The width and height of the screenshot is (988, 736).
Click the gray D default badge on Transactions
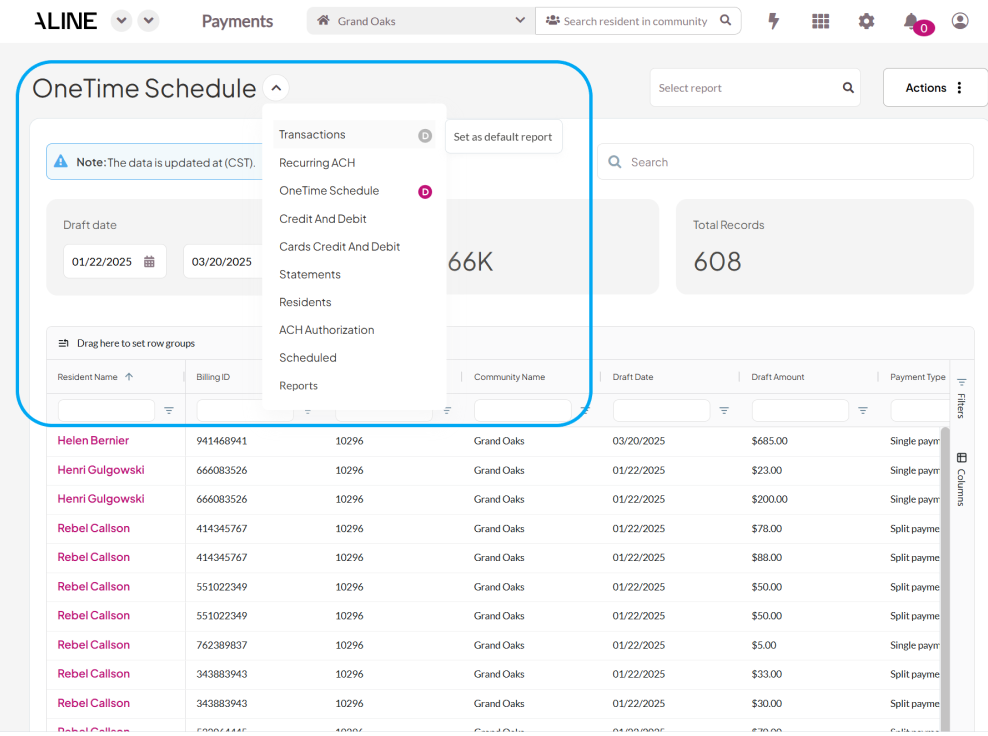(425, 135)
